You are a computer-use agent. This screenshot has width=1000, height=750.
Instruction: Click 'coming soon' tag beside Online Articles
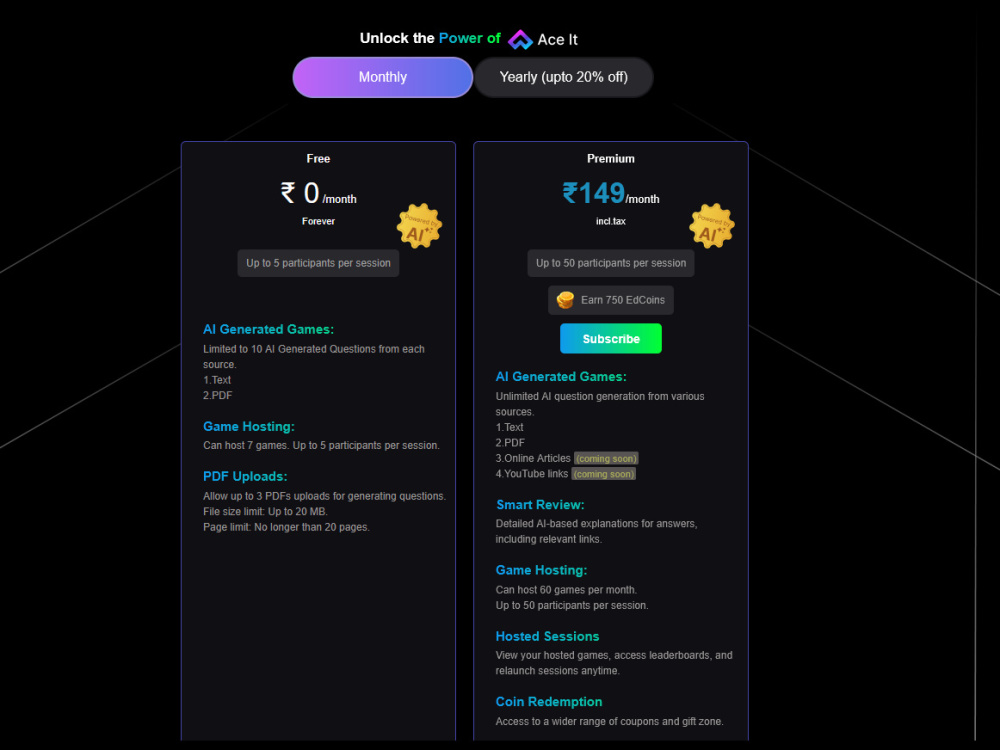(607, 459)
